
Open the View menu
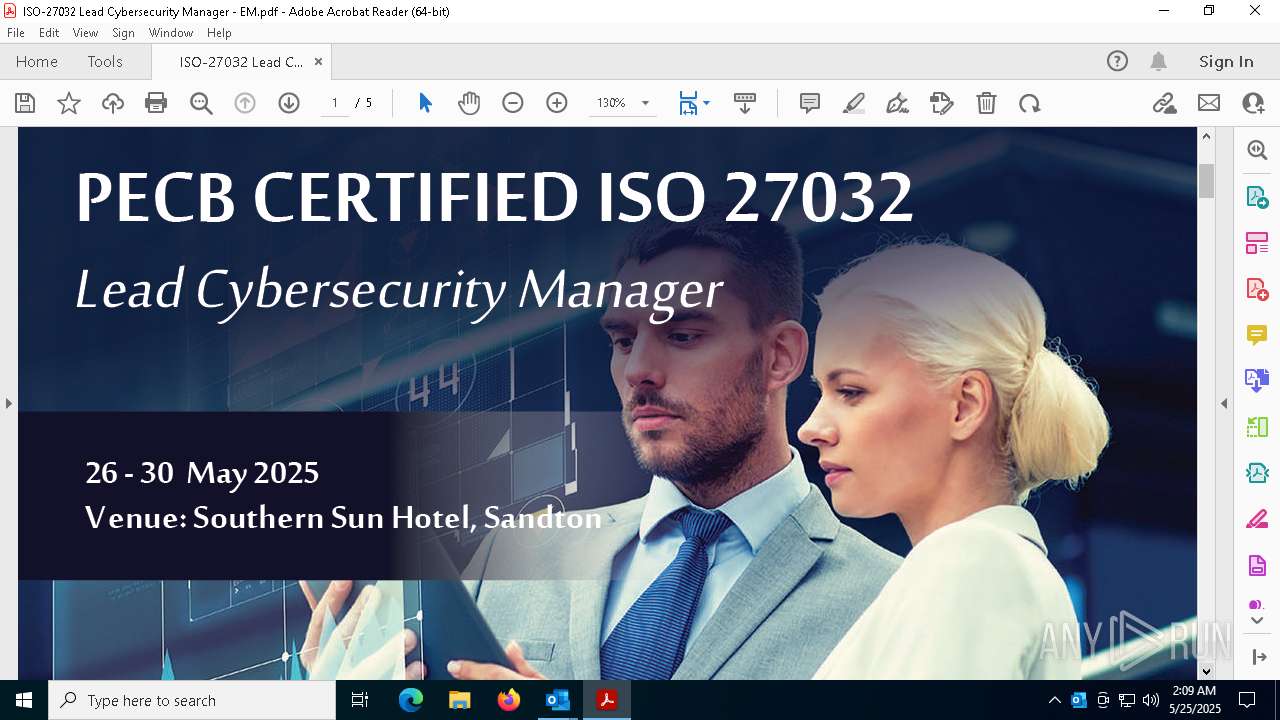[85, 33]
